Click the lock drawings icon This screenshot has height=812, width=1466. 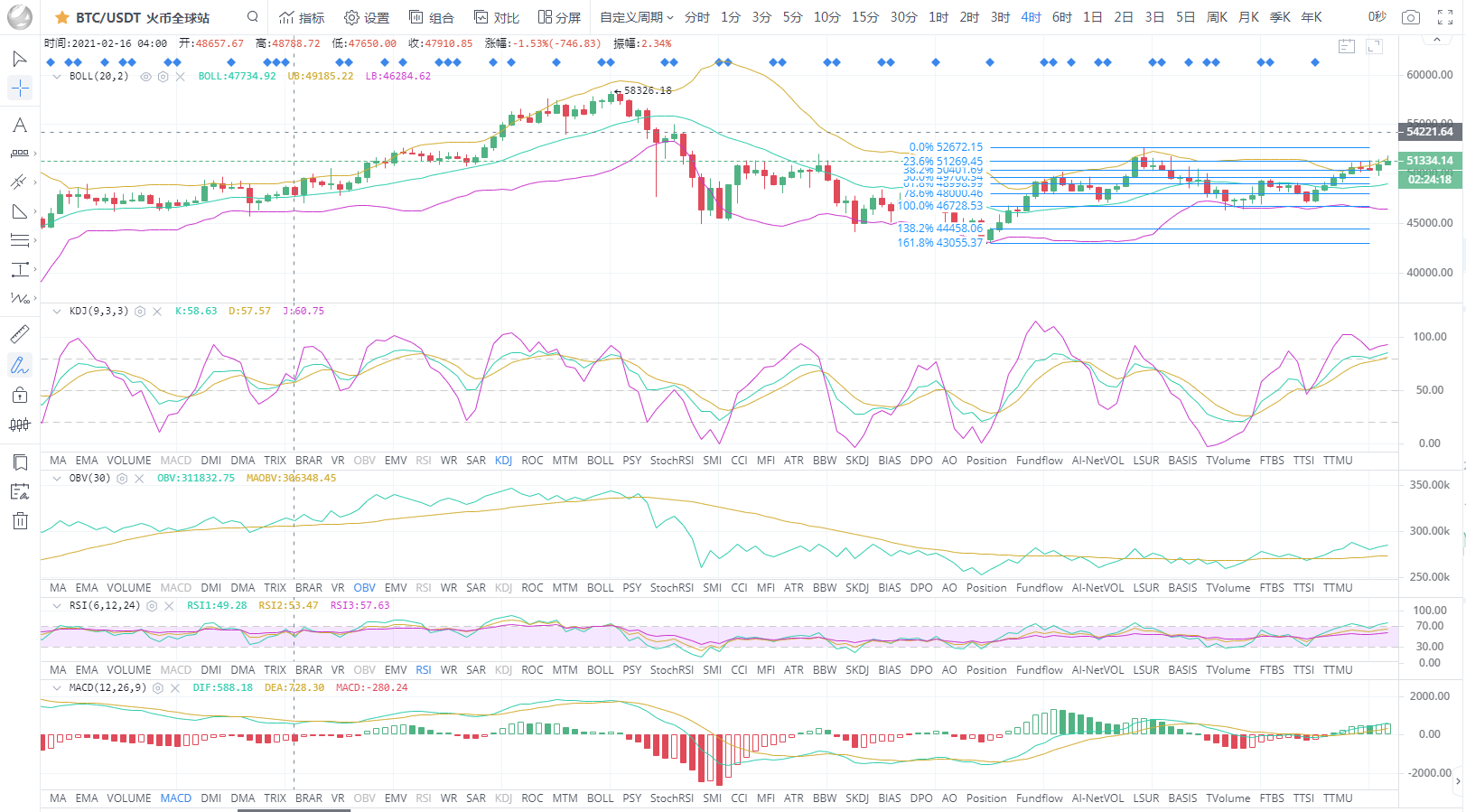point(20,395)
